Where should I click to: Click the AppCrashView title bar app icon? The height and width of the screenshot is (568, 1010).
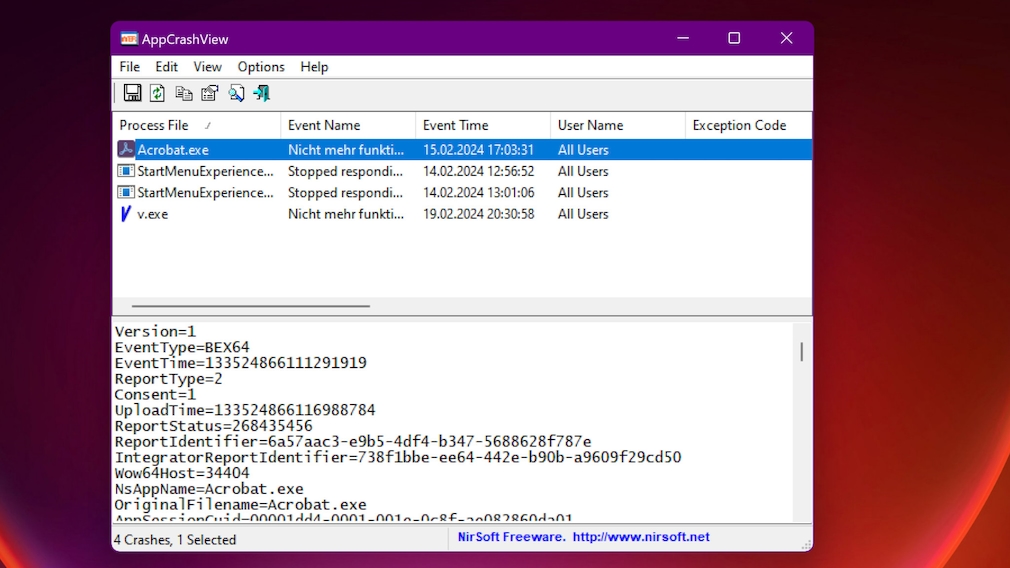point(129,39)
